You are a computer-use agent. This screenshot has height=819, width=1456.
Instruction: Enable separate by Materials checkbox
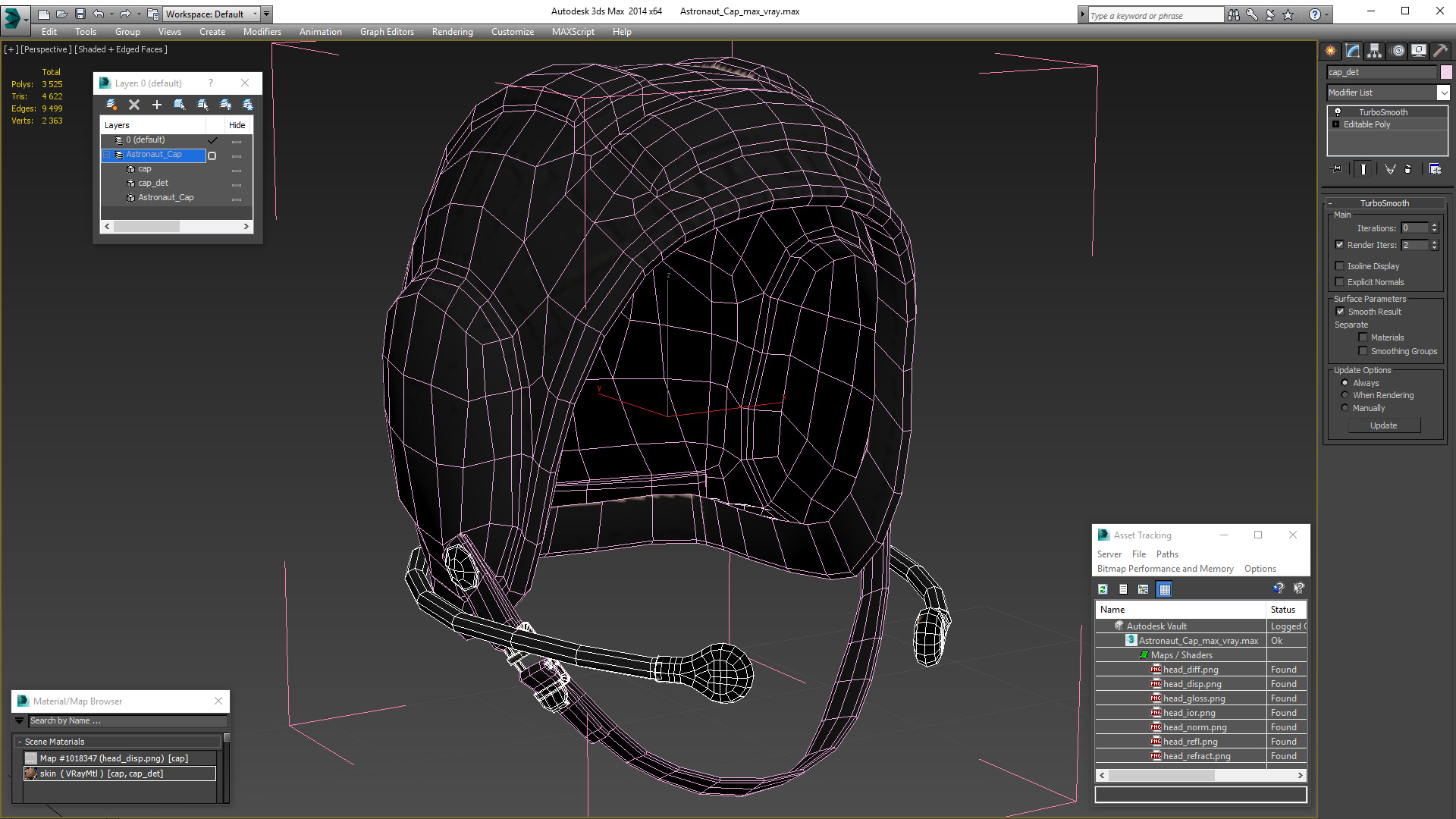(x=1363, y=337)
